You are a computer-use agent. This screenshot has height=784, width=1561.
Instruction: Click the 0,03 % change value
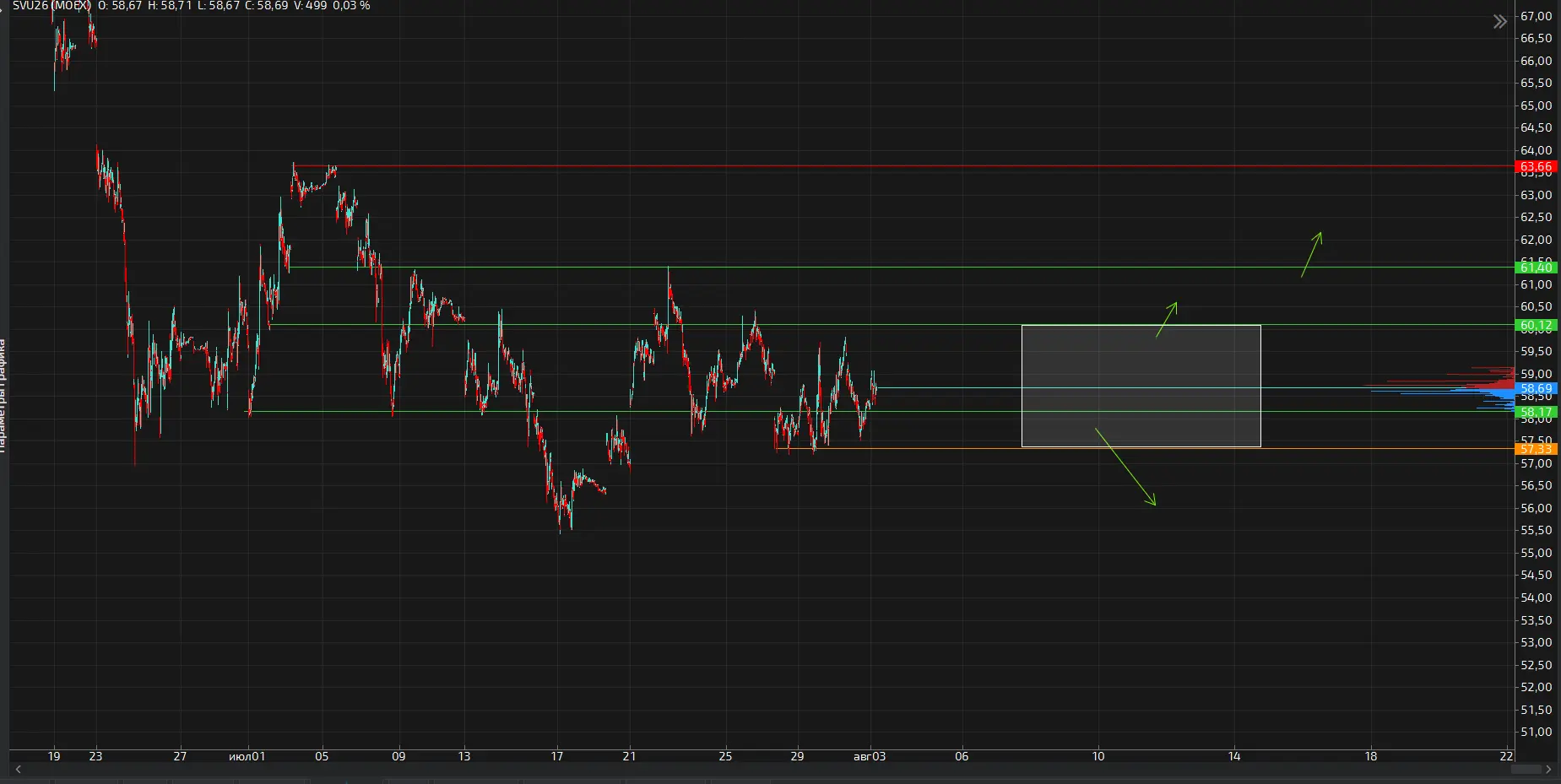pyautogui.click(x=351, y=6)
